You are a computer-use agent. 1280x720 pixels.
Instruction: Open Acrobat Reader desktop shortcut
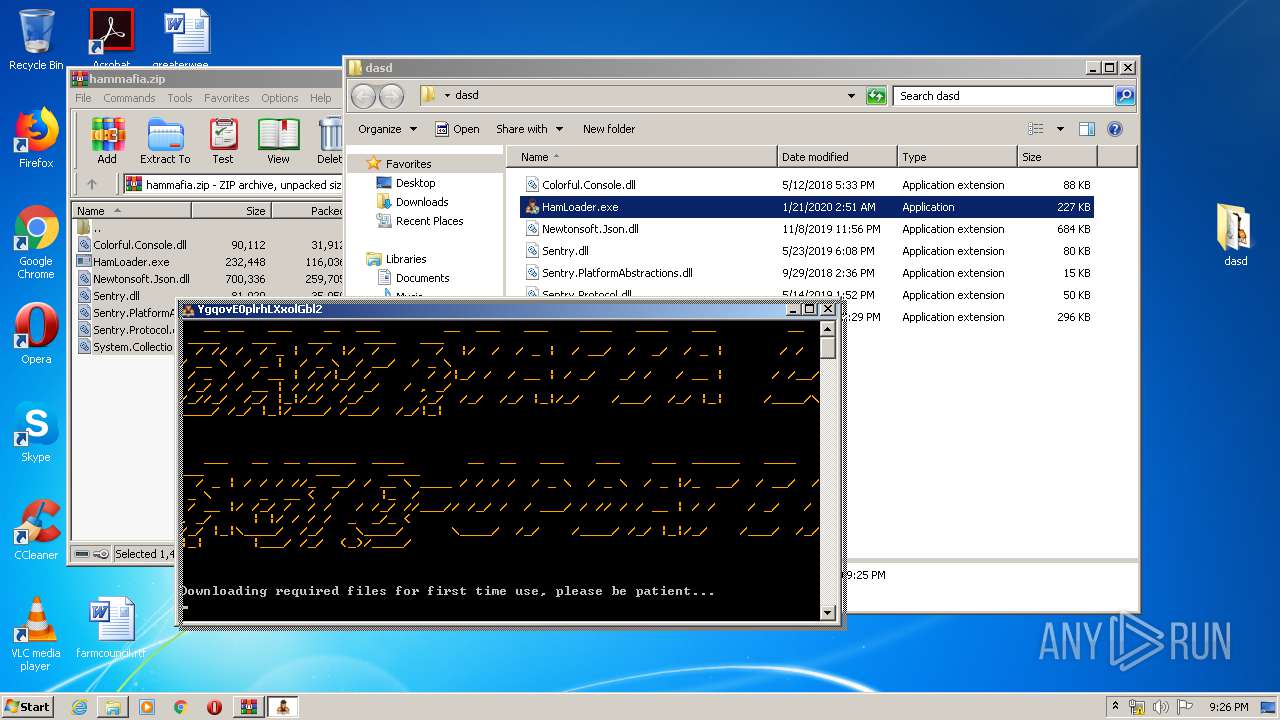tap(111, 36)
